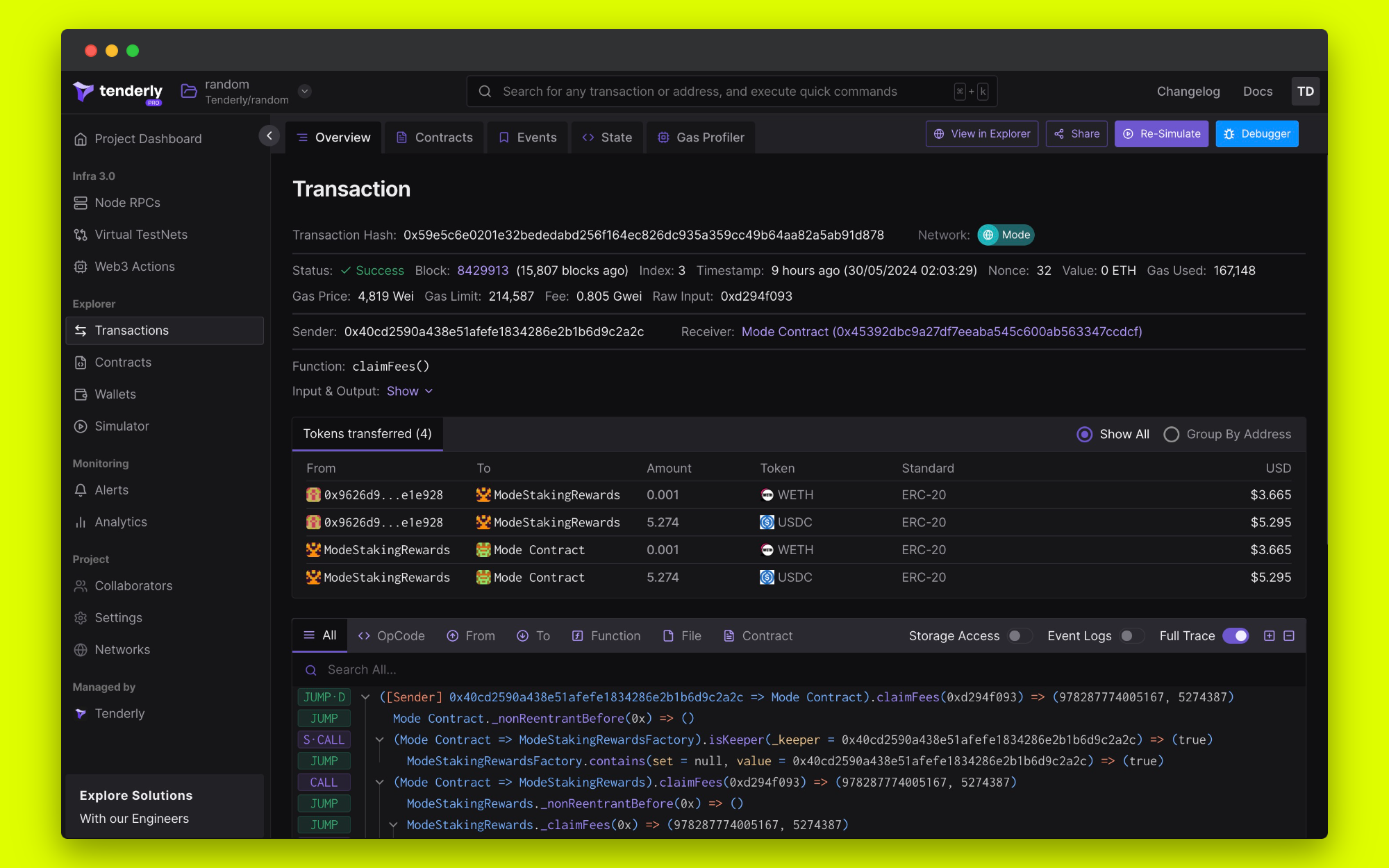
Task: Select the Group By Address radio button
Action: point(1172,434)
